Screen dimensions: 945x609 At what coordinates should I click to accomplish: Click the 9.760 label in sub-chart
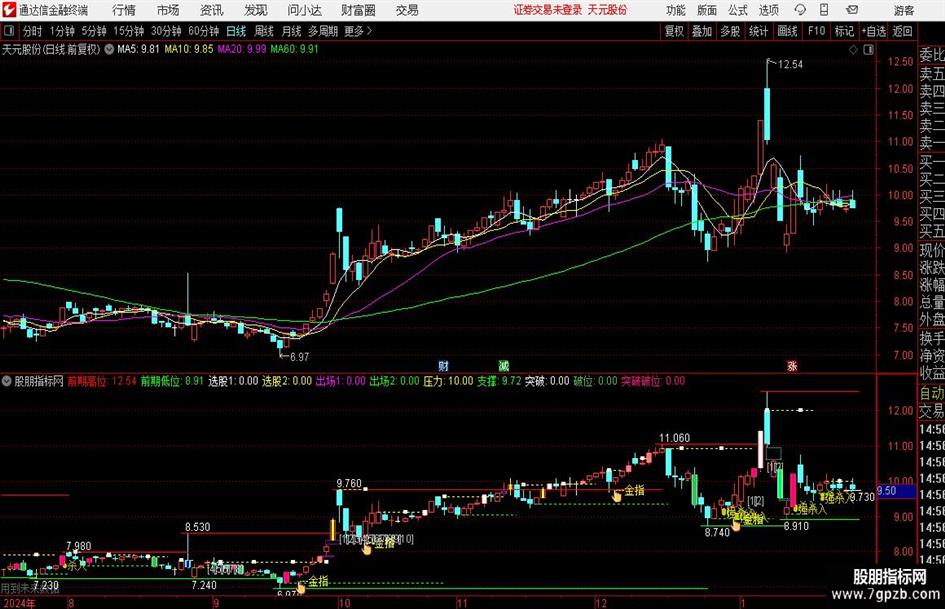[349, 484]
